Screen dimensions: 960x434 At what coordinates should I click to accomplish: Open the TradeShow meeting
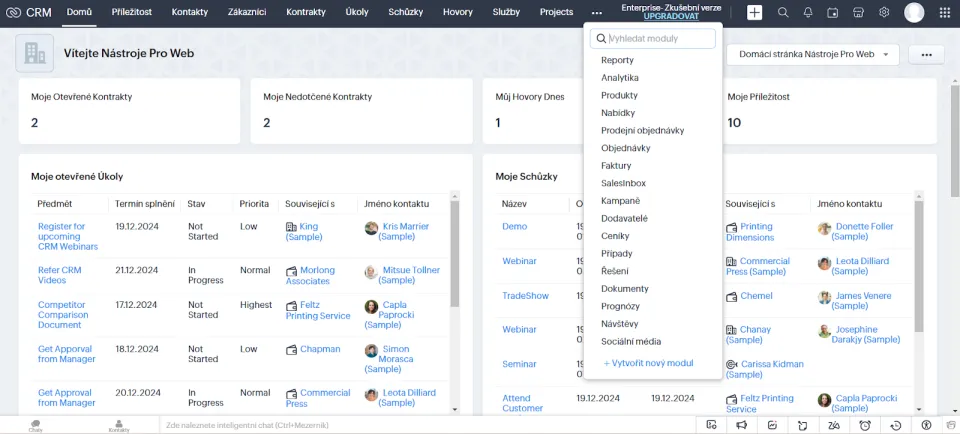tap(525, 296)
